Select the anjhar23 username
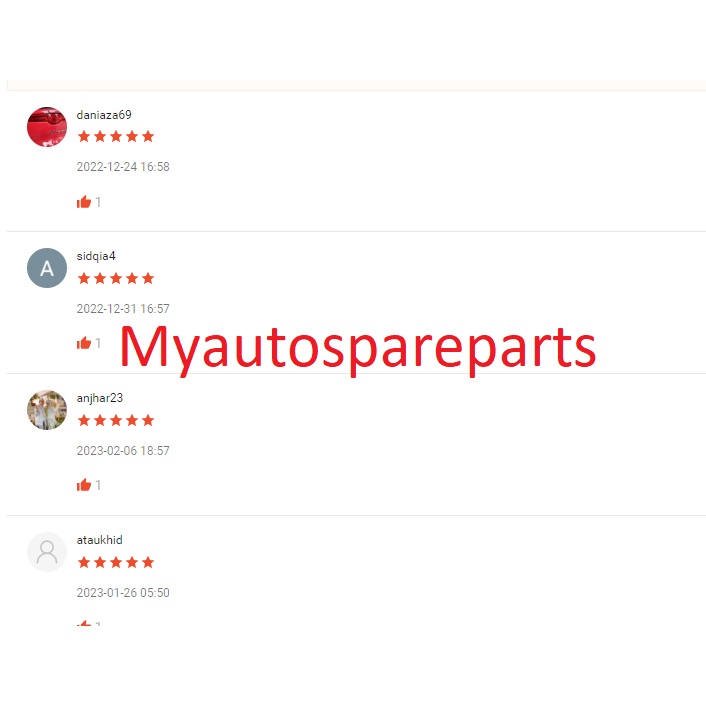This screenshot has width=706, height=706. (100, 398)
